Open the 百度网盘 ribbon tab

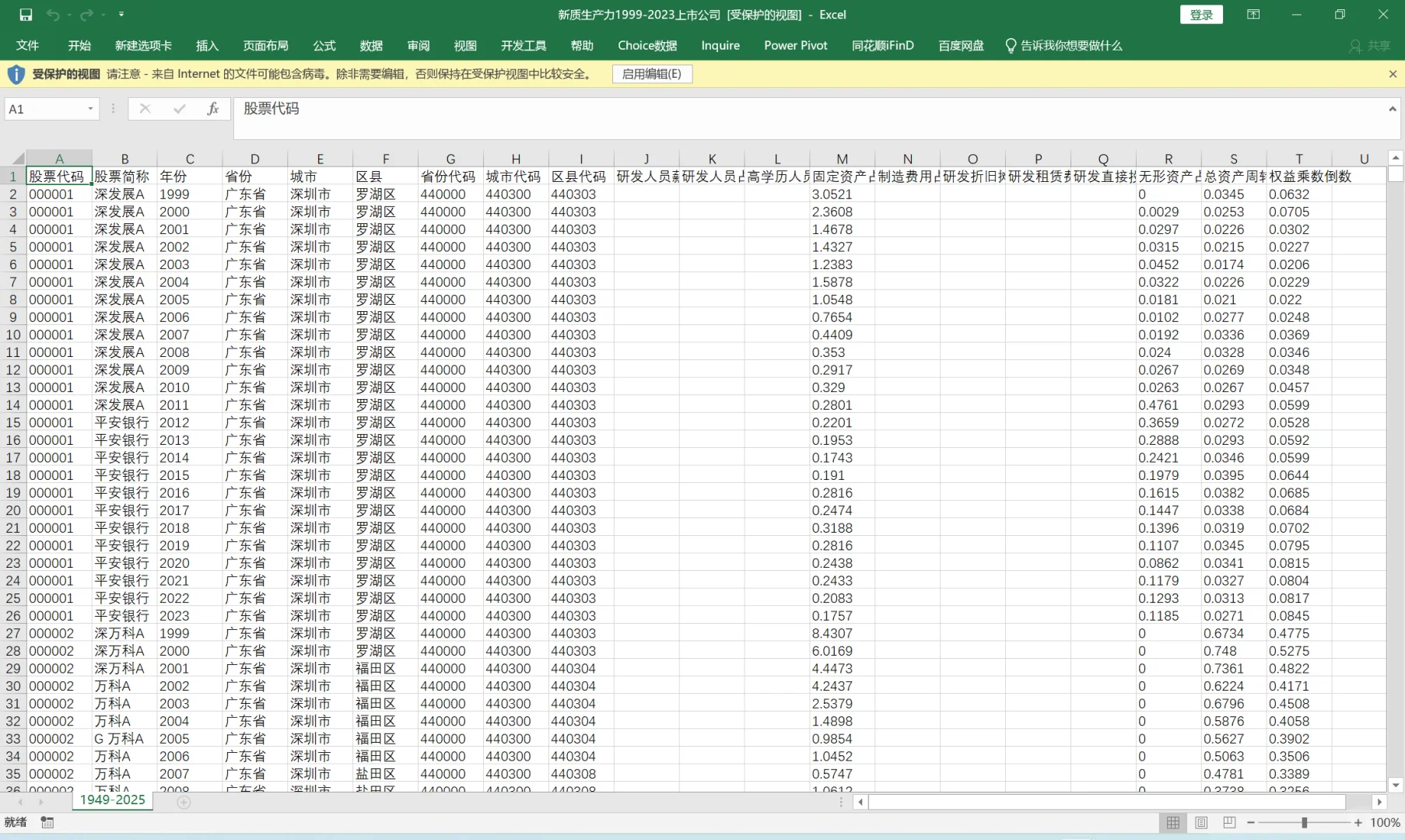[961, 45]
